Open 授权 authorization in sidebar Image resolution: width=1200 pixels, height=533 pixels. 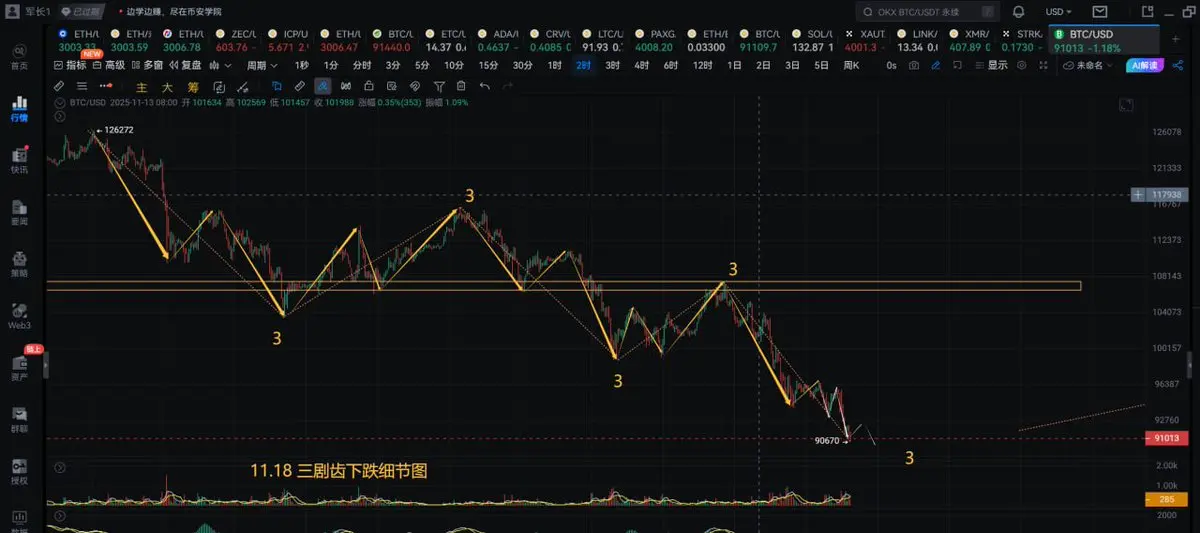[20, 472]
